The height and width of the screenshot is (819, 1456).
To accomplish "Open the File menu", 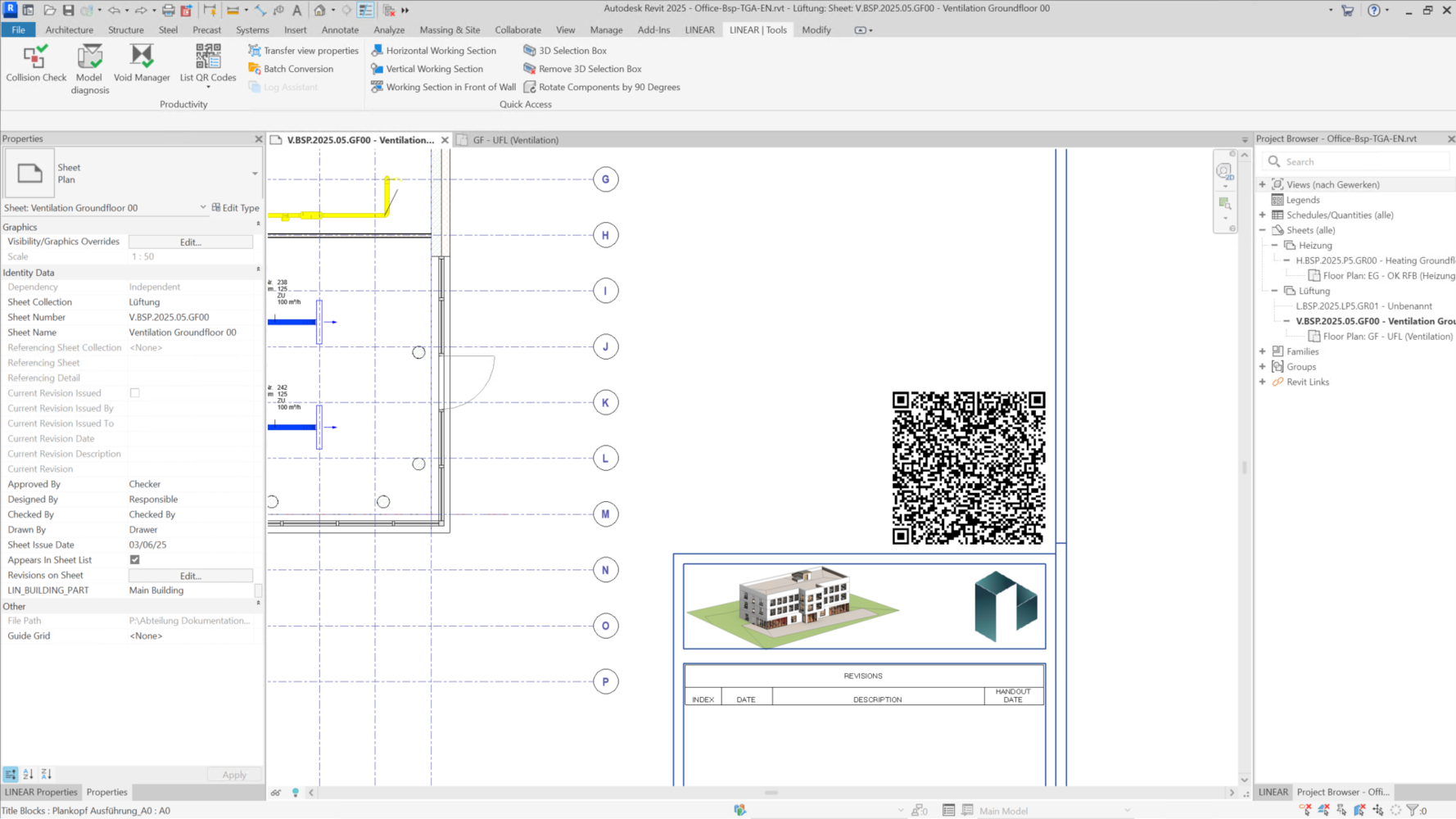I will pos(18,29).
